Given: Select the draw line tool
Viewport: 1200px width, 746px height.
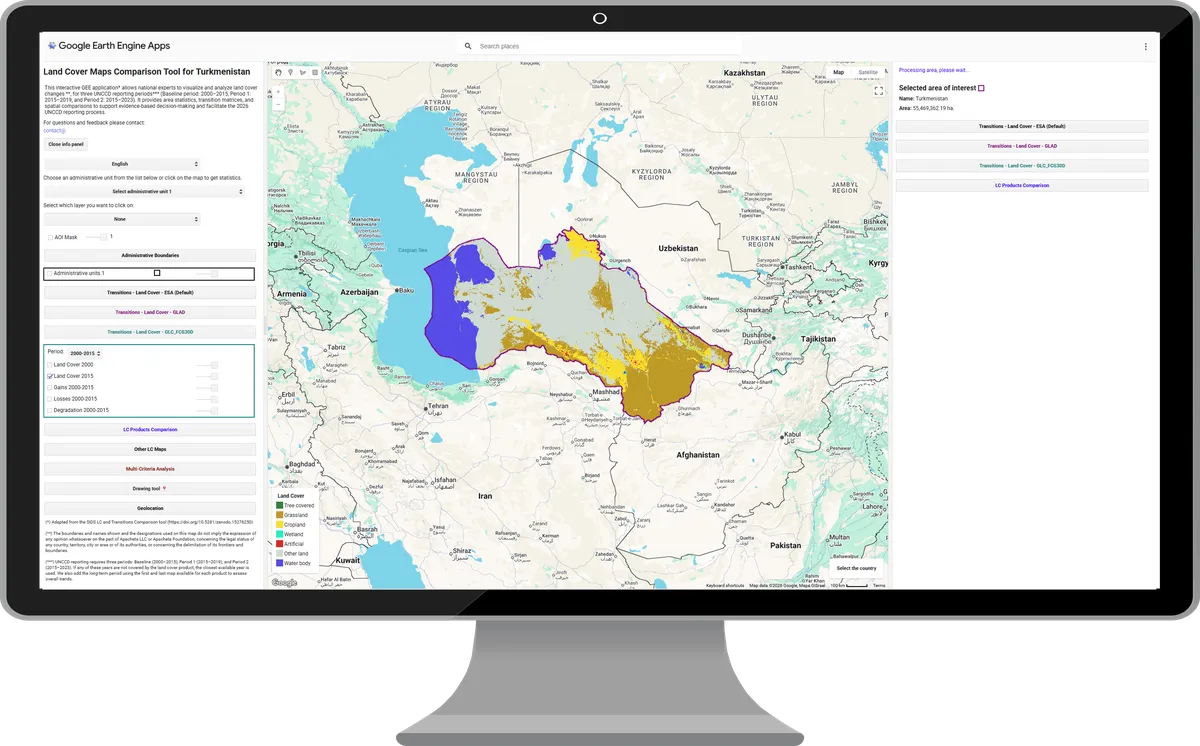Looking at the screenshot, I should tap(303, 72).
